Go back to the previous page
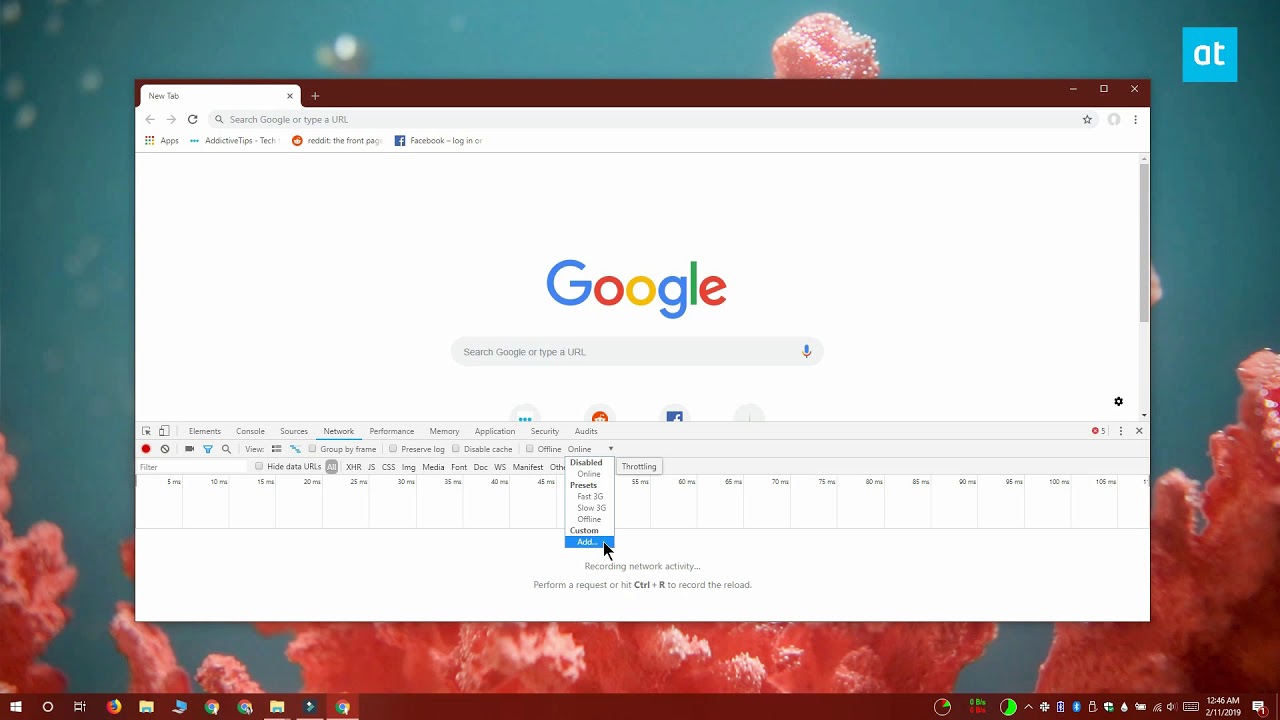This screenshot has width=1280, height=720. pyautogui.click(x=150, y=119)
